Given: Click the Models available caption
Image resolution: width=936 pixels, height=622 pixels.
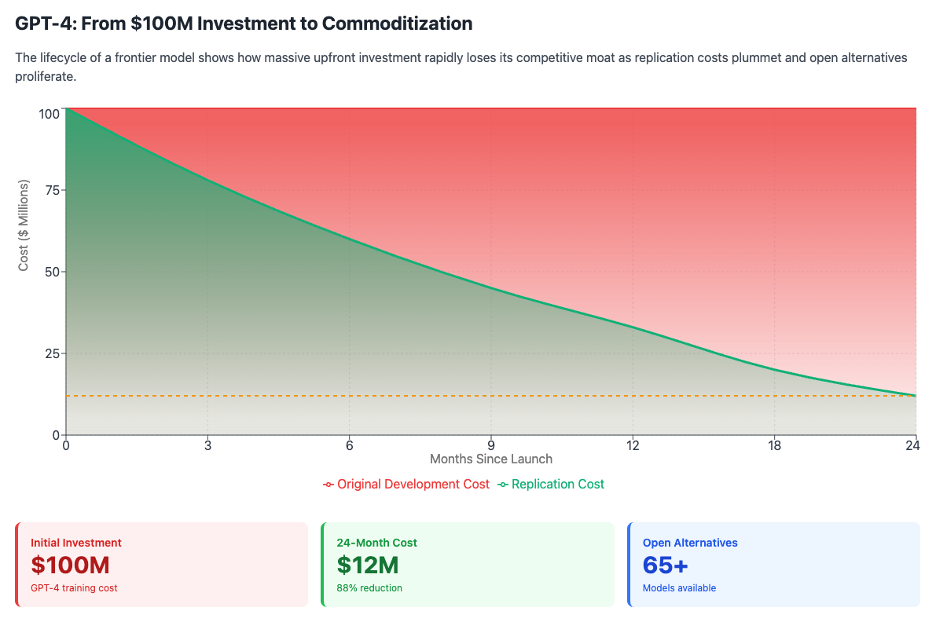Looking at the screenshot, I should pyautogui.click(x=679, y=588).
